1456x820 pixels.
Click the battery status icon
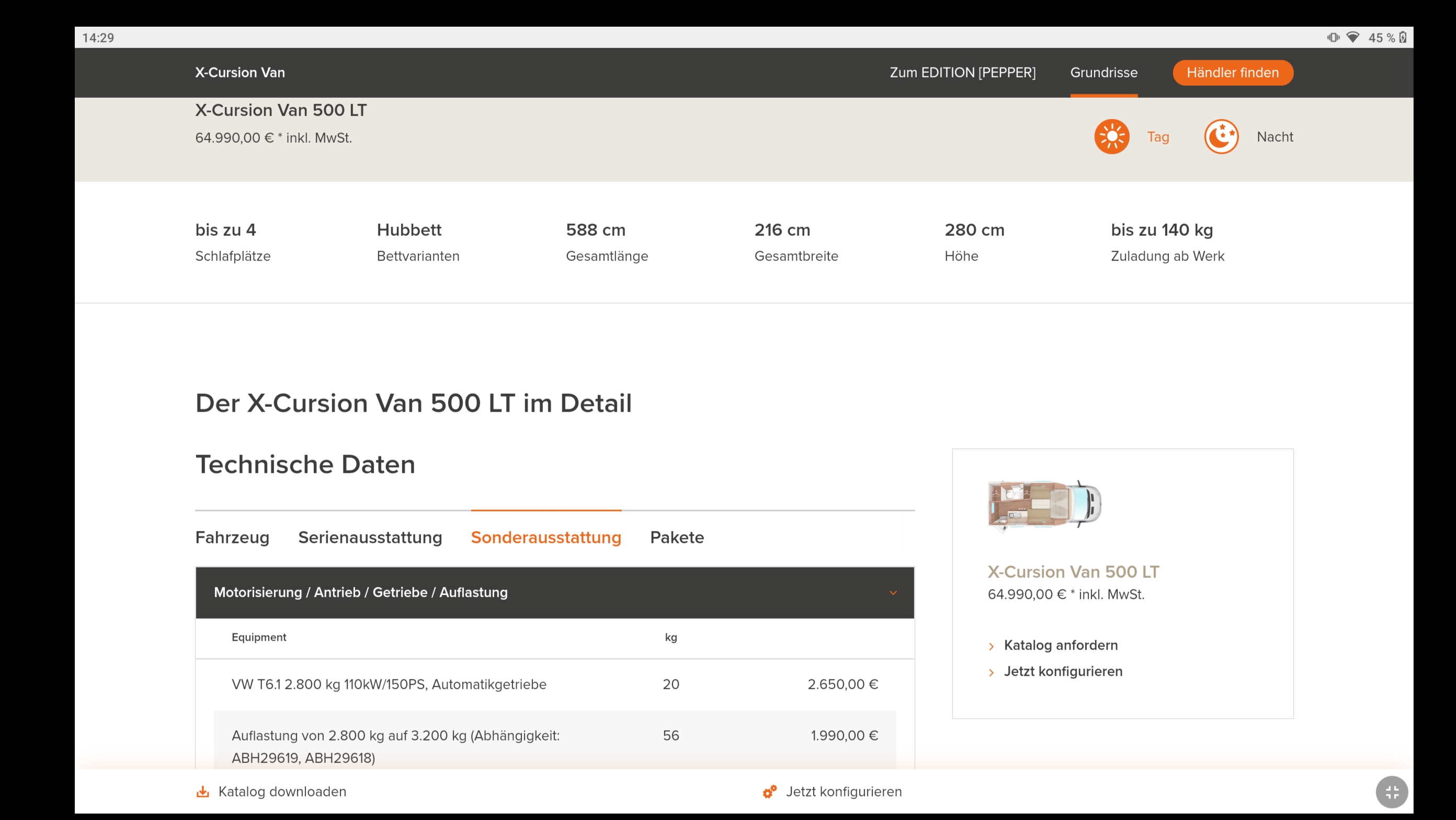[x=1403, y=37]
